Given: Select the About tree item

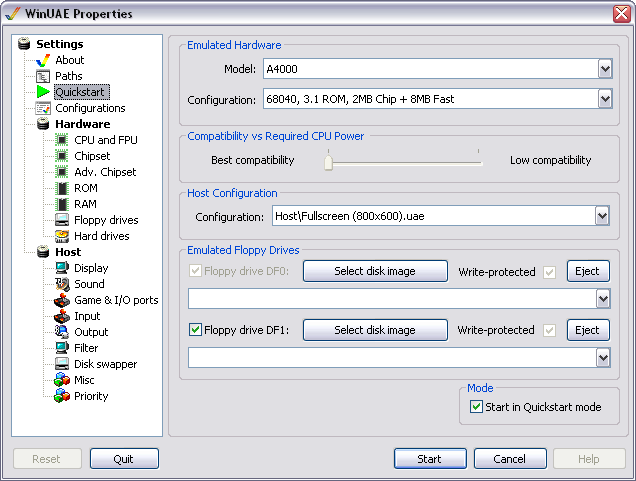Looking at the screenshot, I should [x=70, y=60].
